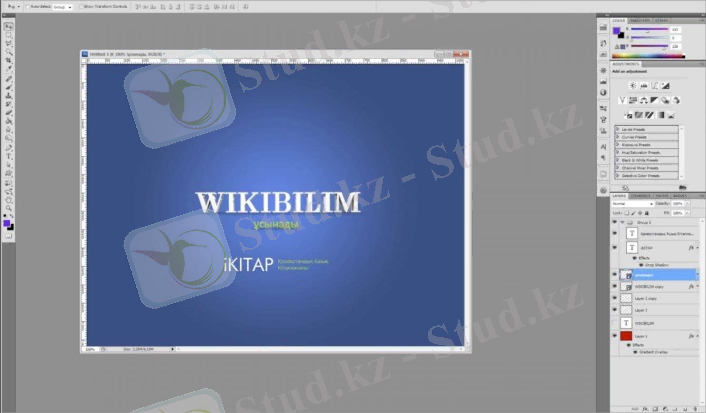
Task: Select the Eyedropper tool
Action: click(9, 68)
